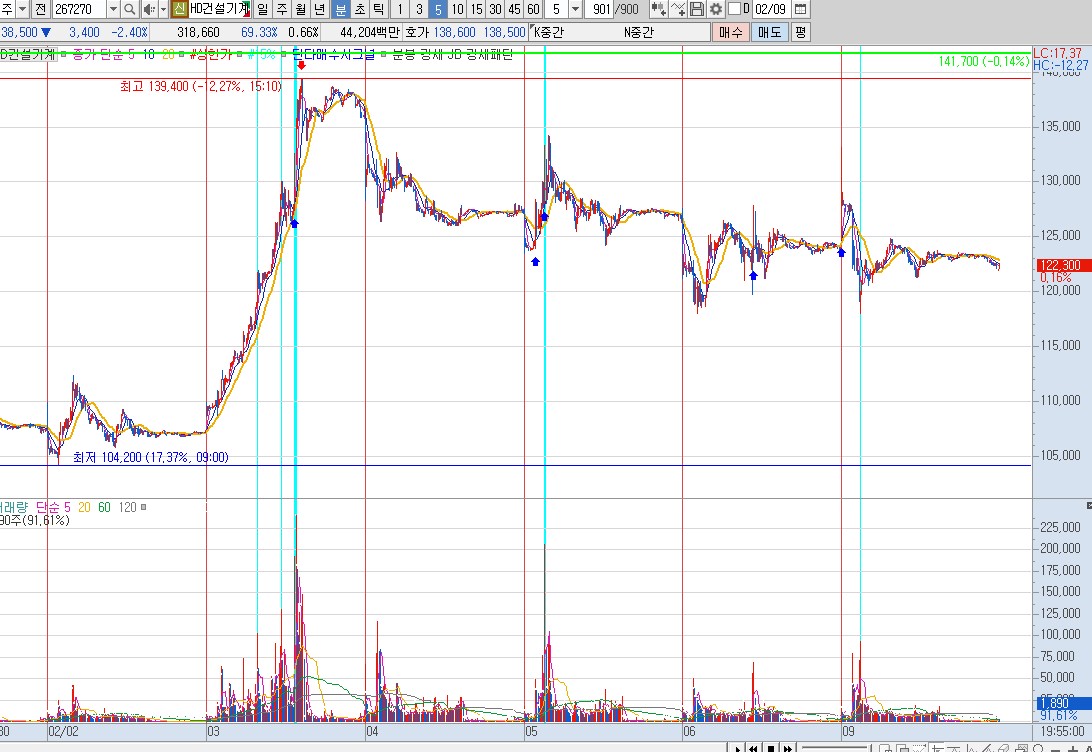This screenshot has width=1092, height=752.
Task: Click the 02/09 date input field
Action: click(771, 9)
